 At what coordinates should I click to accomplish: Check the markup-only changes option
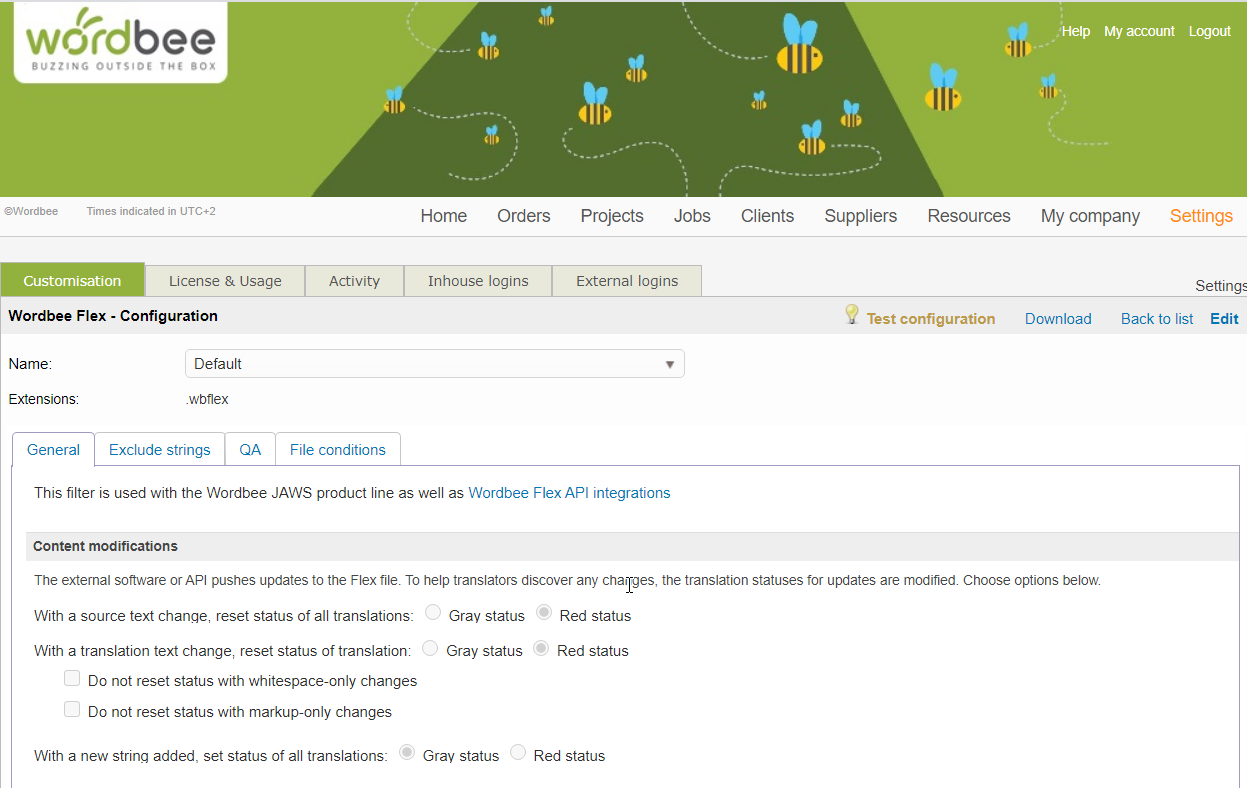click(x=72, y=710)
